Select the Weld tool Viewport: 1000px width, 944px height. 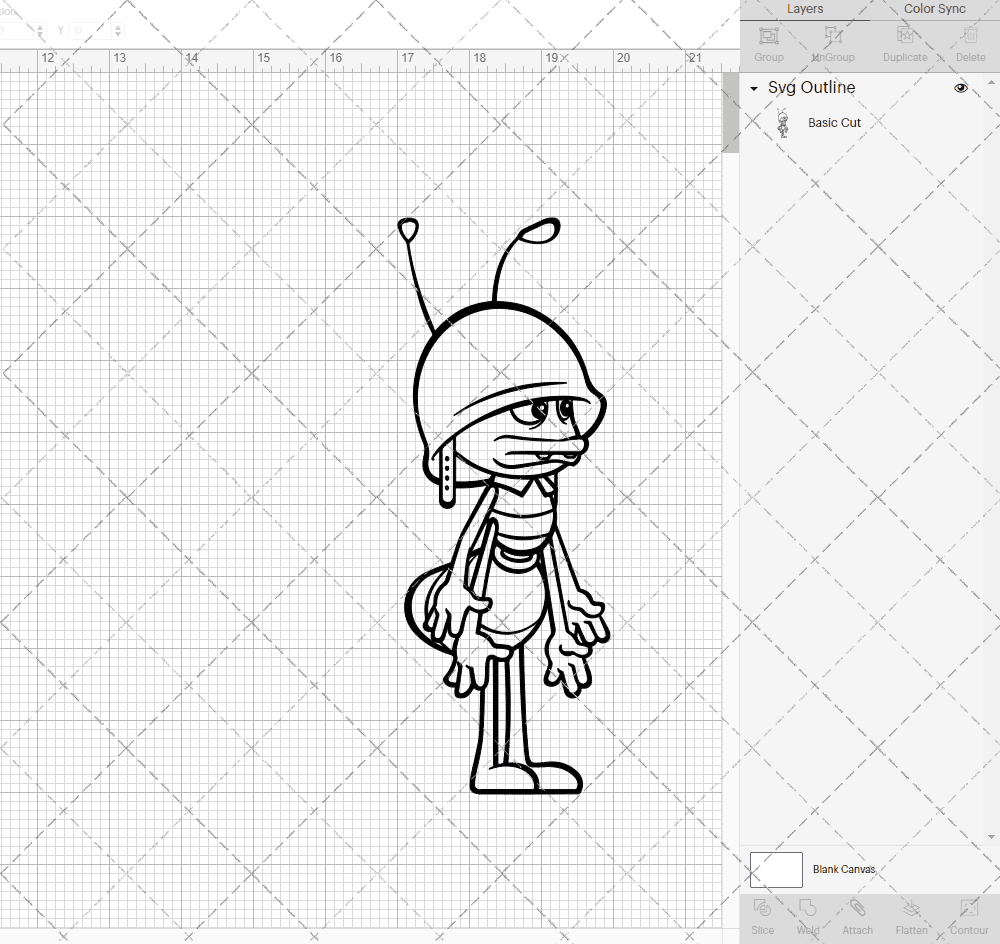(x=807, y=908)
